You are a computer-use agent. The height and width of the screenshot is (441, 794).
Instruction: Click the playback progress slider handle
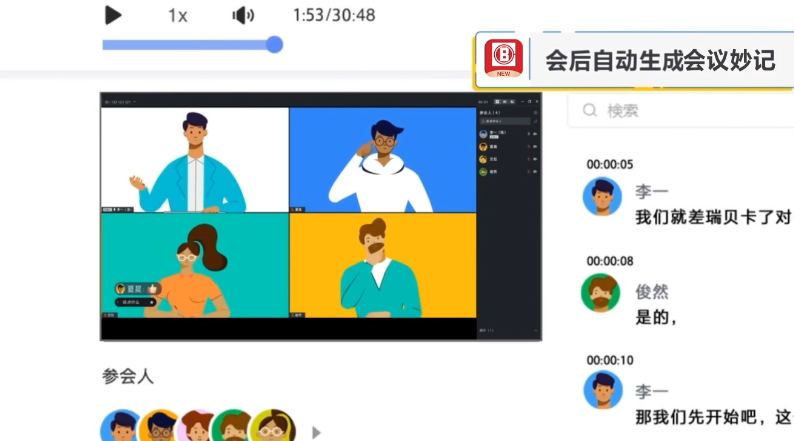(x=274, y=44)
